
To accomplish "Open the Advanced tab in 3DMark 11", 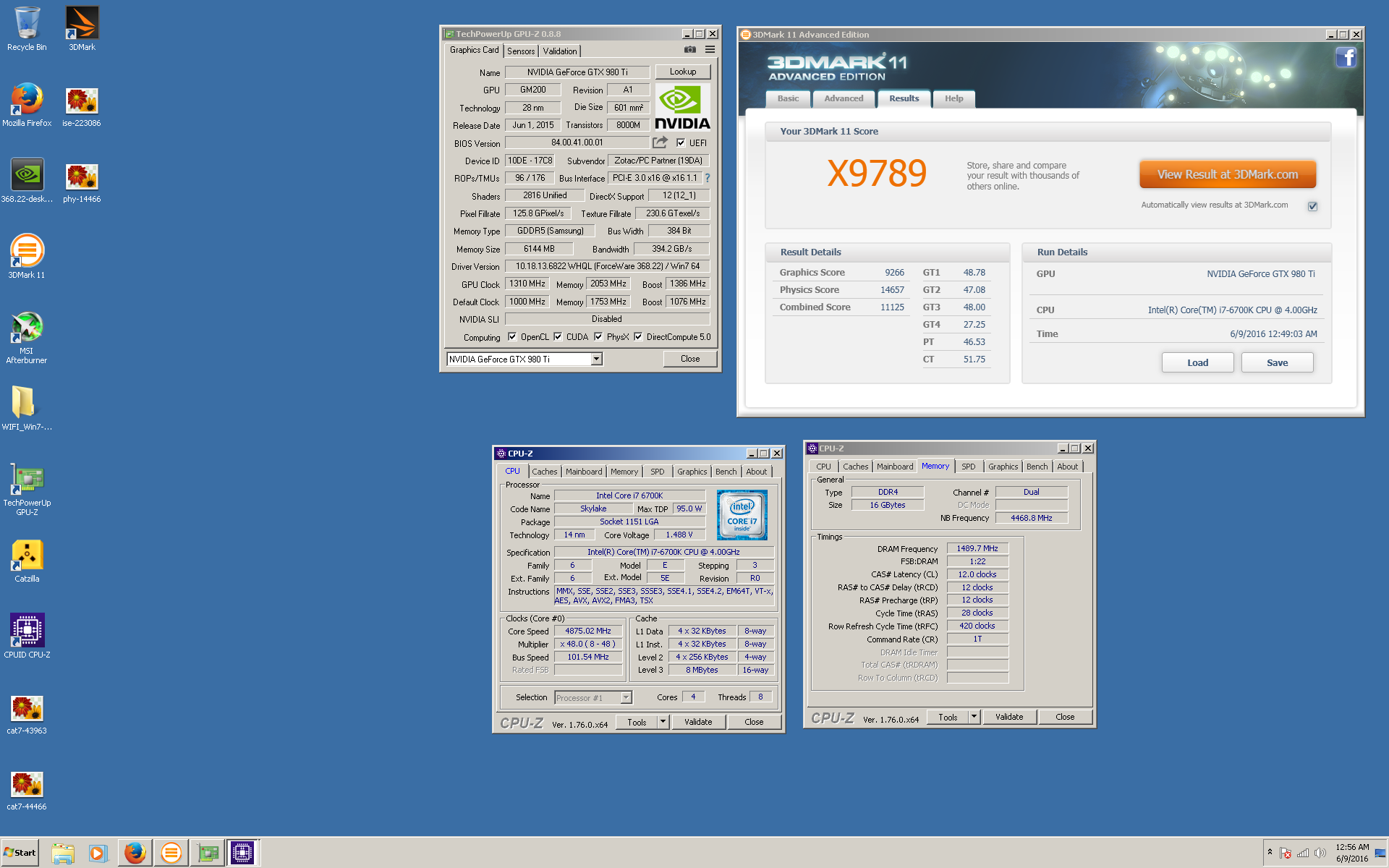I will click(x=844, y=99).
